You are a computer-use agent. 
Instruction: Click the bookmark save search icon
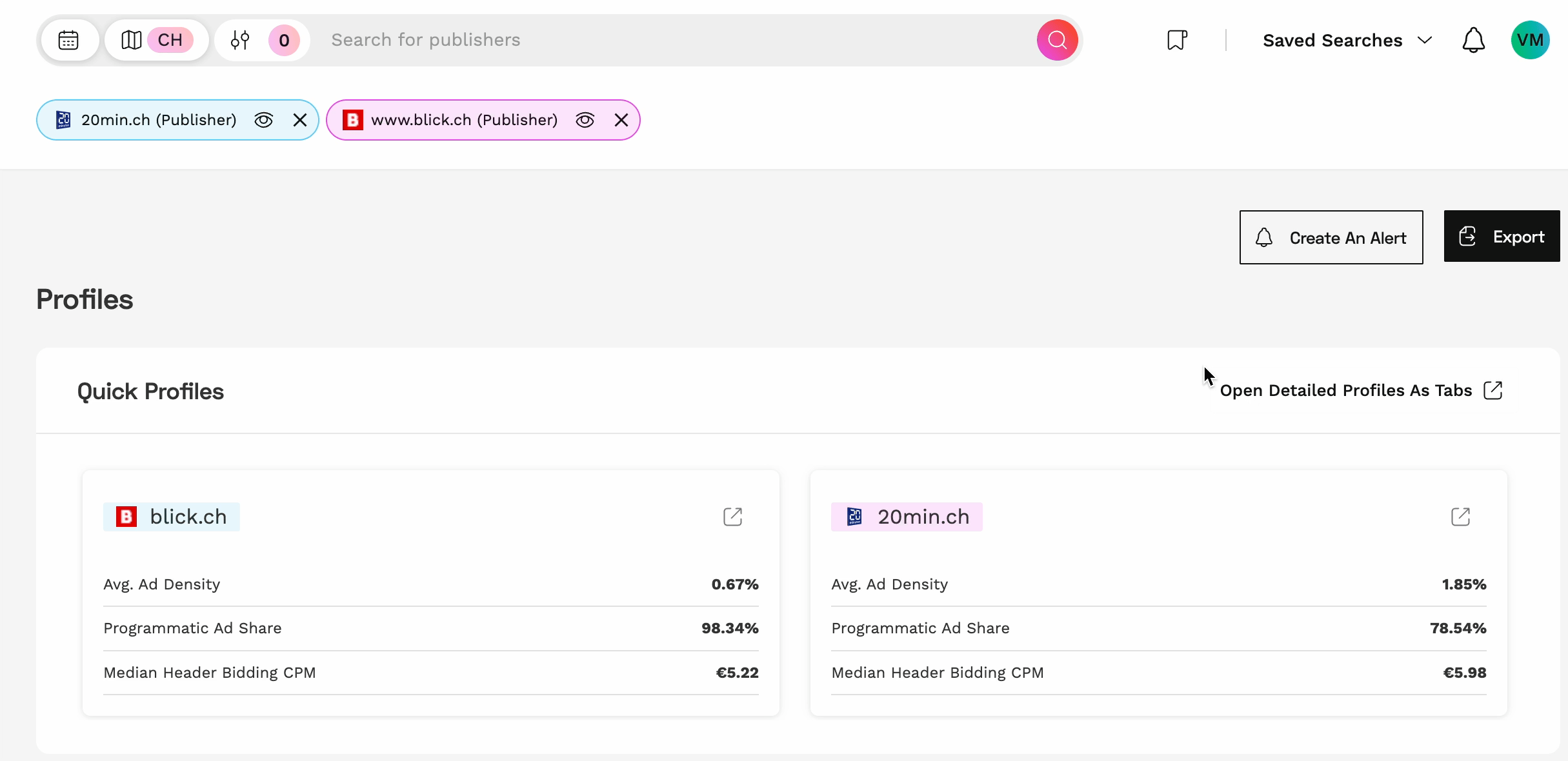[1177, 40]
